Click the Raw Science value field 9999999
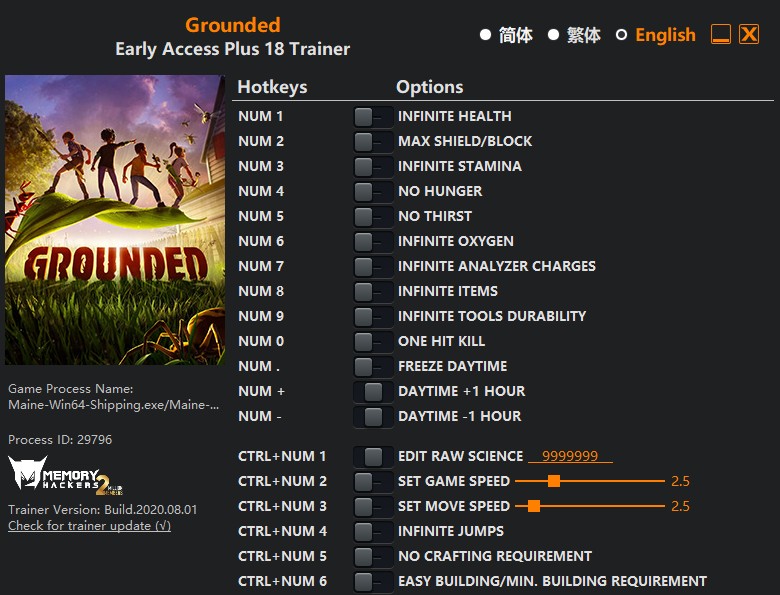The image size is (780, 595). 570,456
